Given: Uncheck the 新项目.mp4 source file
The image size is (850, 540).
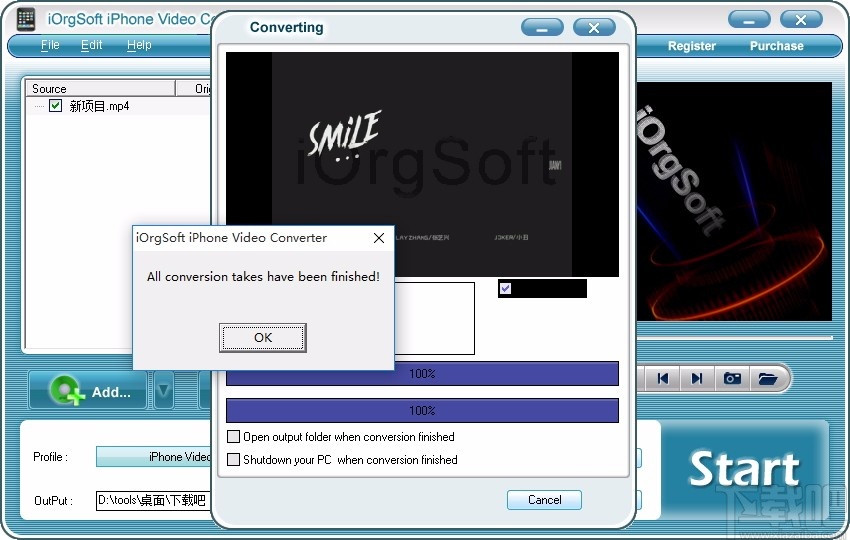Looking at the screenshot, I should (x=55, y=106).
